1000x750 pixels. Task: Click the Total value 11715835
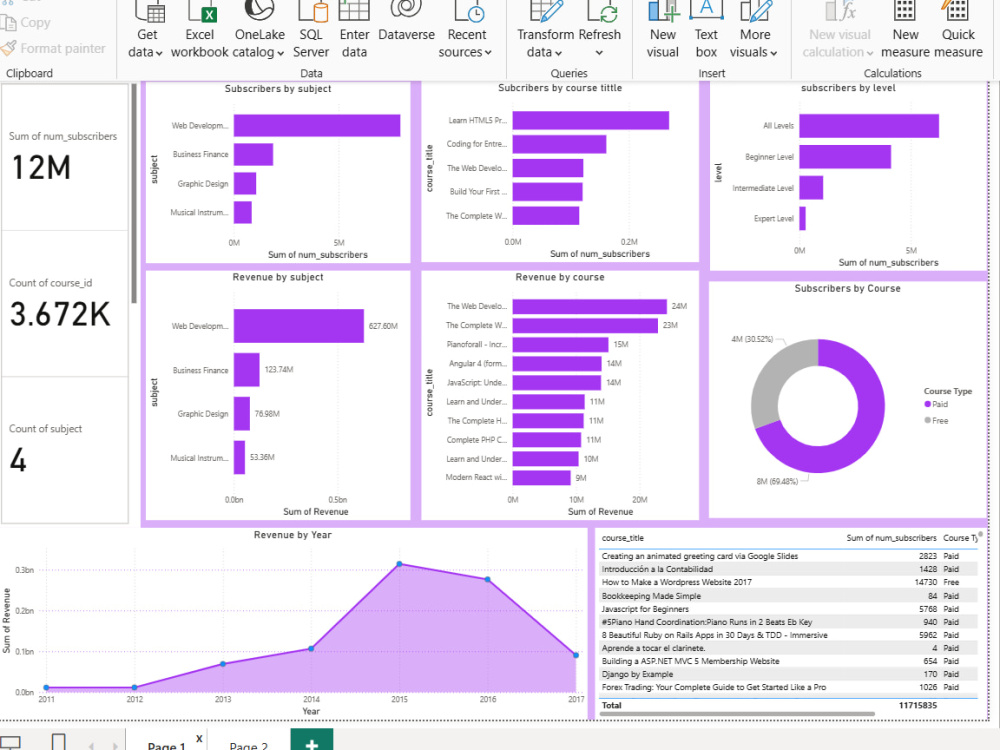tap(918, 705)
